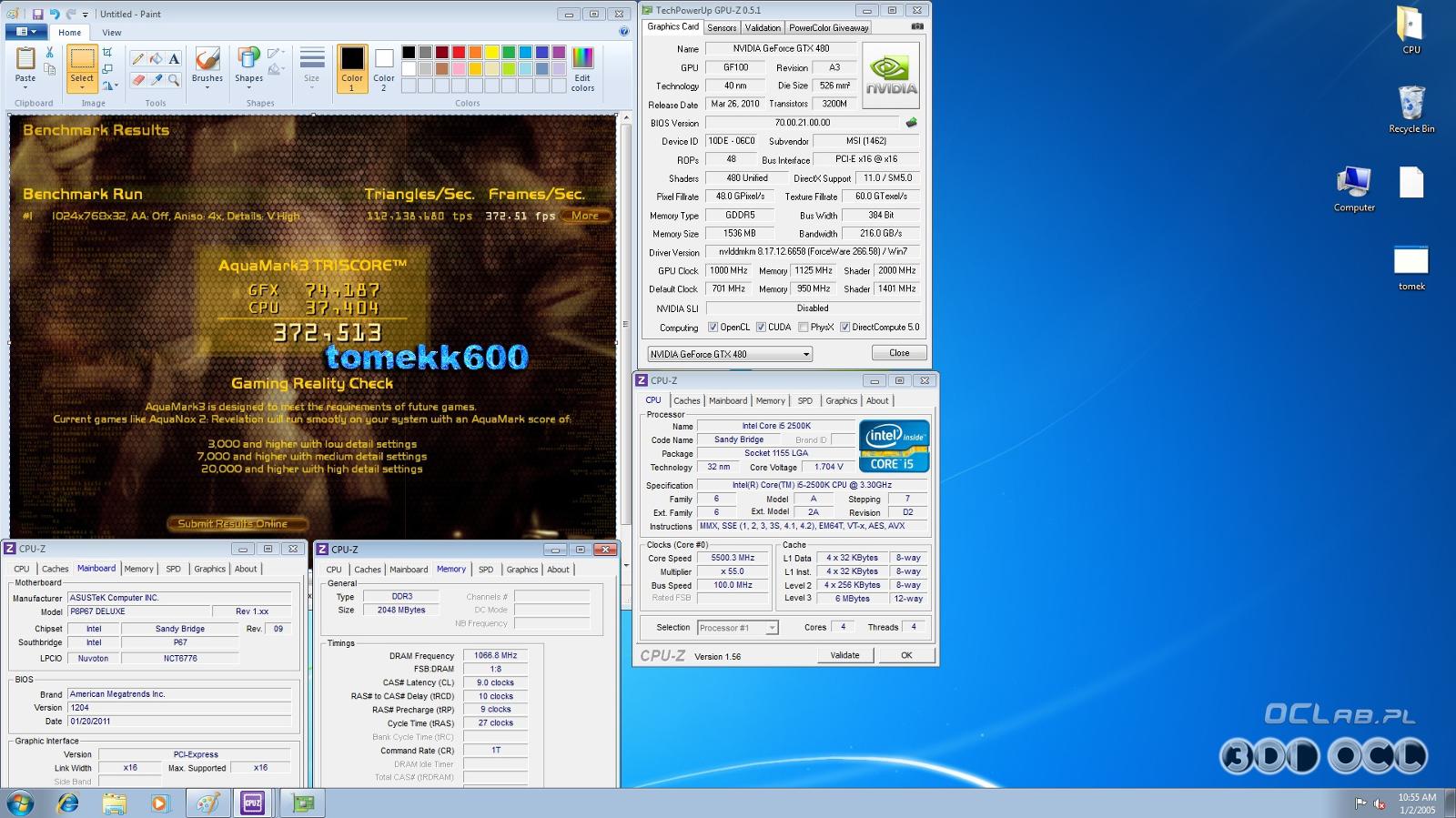Open Windows Media Player from the taskbar
Screen dimensions: 1456x818
159,803
